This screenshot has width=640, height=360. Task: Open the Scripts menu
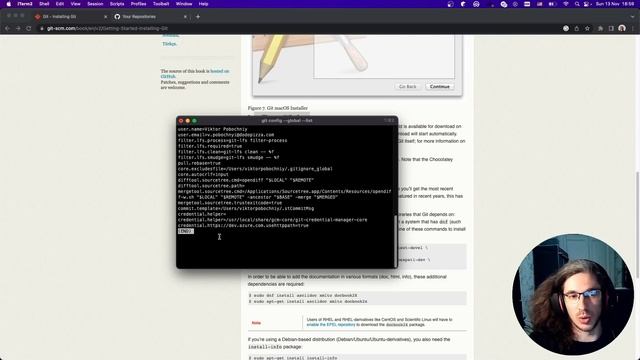117,4
